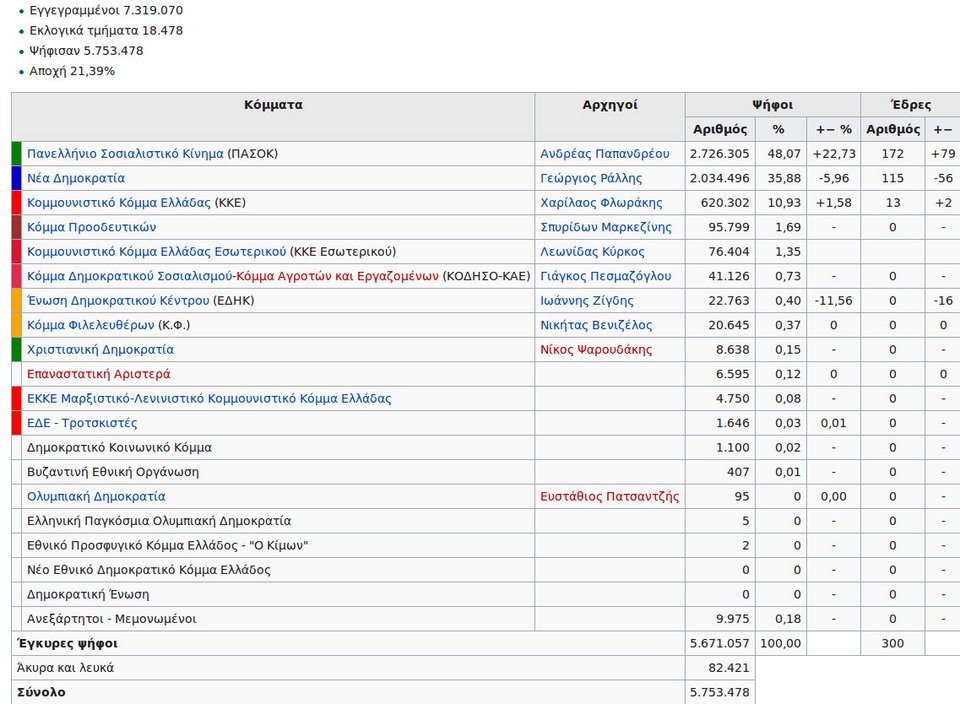Viewport: 960px width, 704px height.
Task: Click leader Γεώργιος Ράλλης link
Action: point(591,178)
